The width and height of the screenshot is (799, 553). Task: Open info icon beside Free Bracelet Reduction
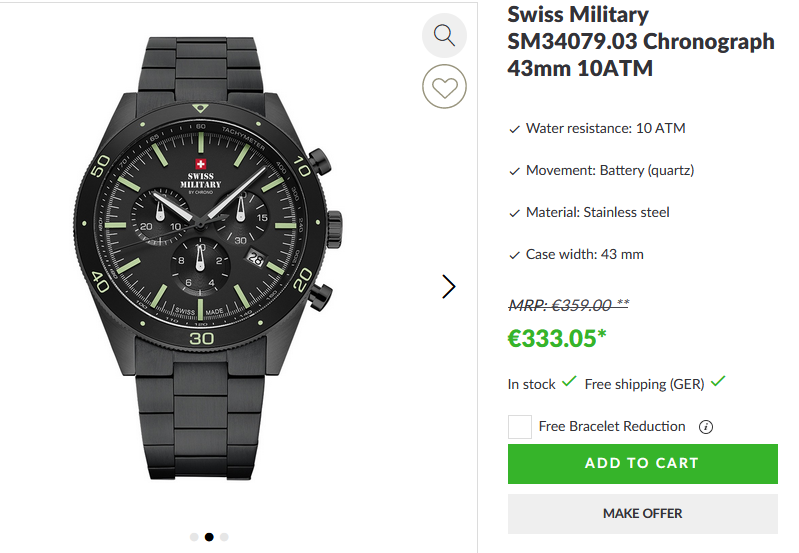706,427
